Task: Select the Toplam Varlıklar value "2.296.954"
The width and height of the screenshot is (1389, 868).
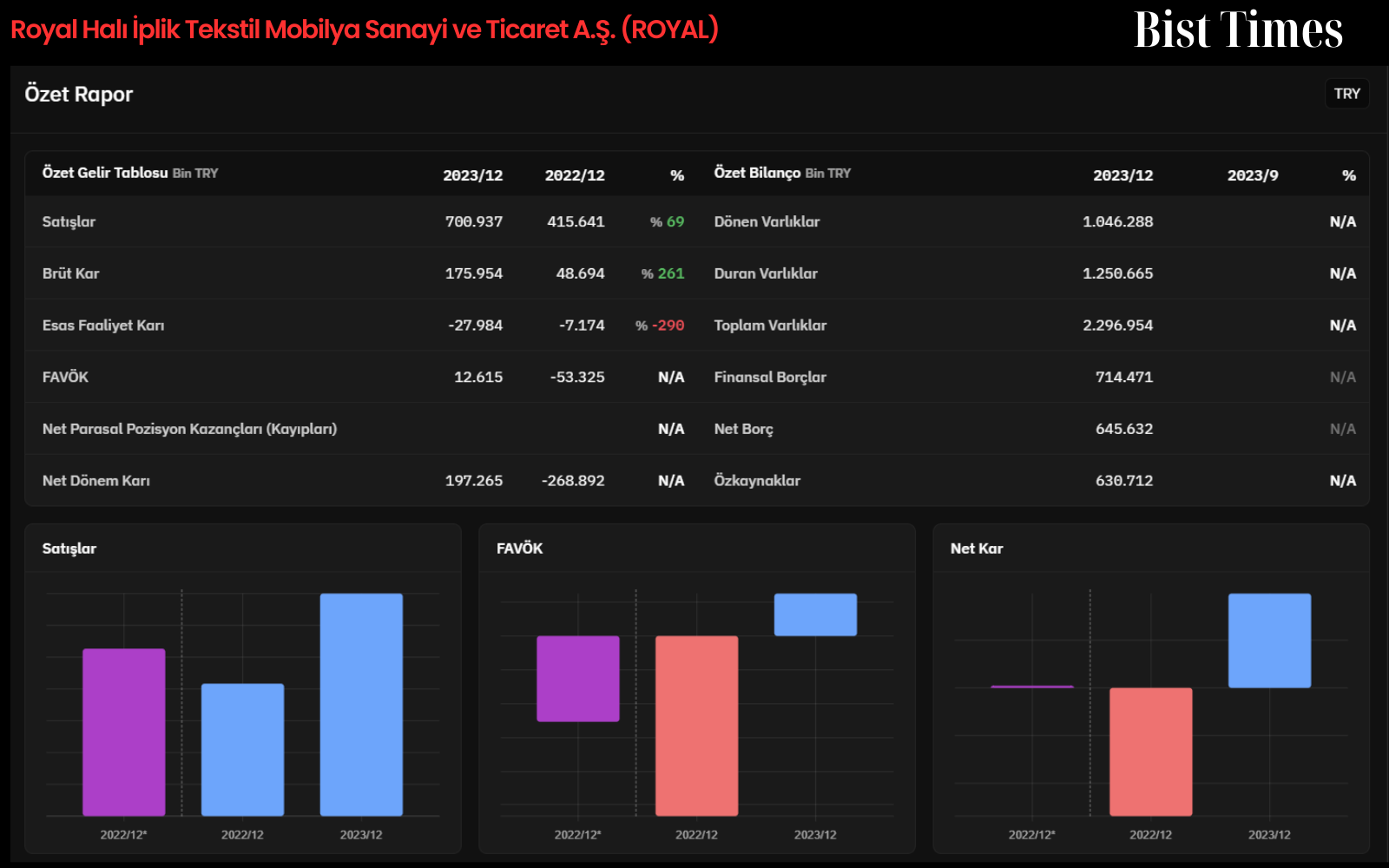Action: pos(1118,325)
